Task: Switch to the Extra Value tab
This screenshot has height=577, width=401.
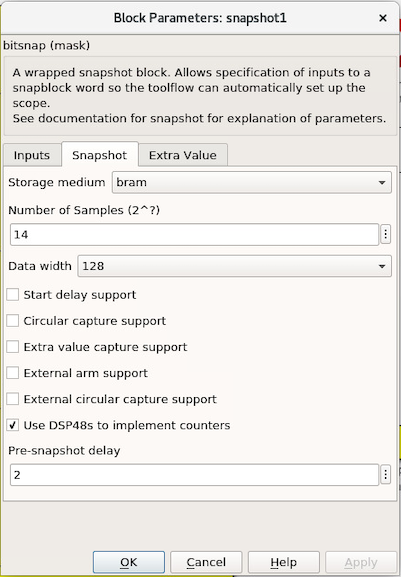Action: click(x=183, y=155)
